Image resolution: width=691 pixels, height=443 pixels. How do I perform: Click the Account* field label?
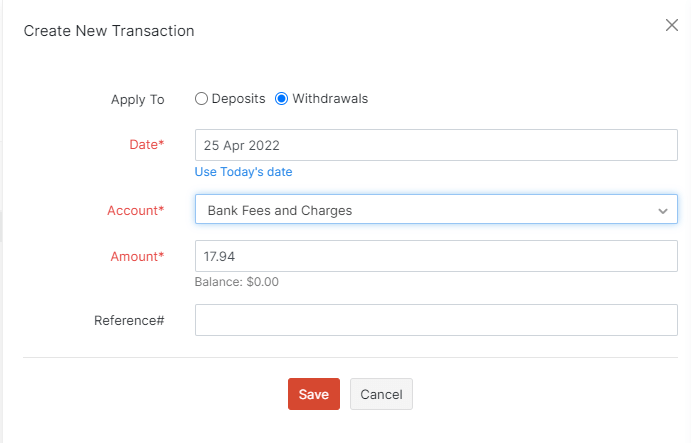point(135,211)
